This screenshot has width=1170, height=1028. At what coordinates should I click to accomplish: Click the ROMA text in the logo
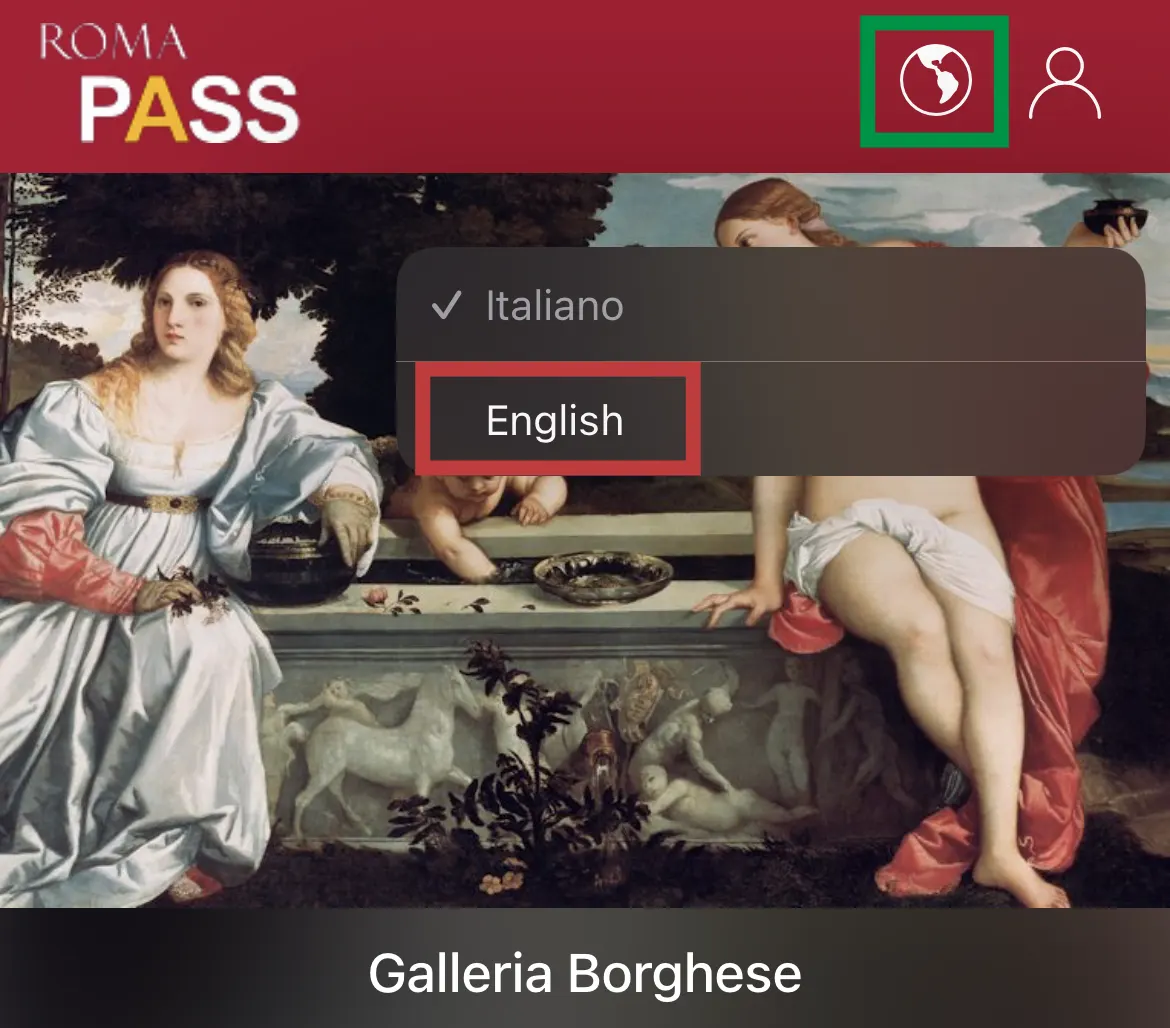pyautogui.click(x=113, y=42)
